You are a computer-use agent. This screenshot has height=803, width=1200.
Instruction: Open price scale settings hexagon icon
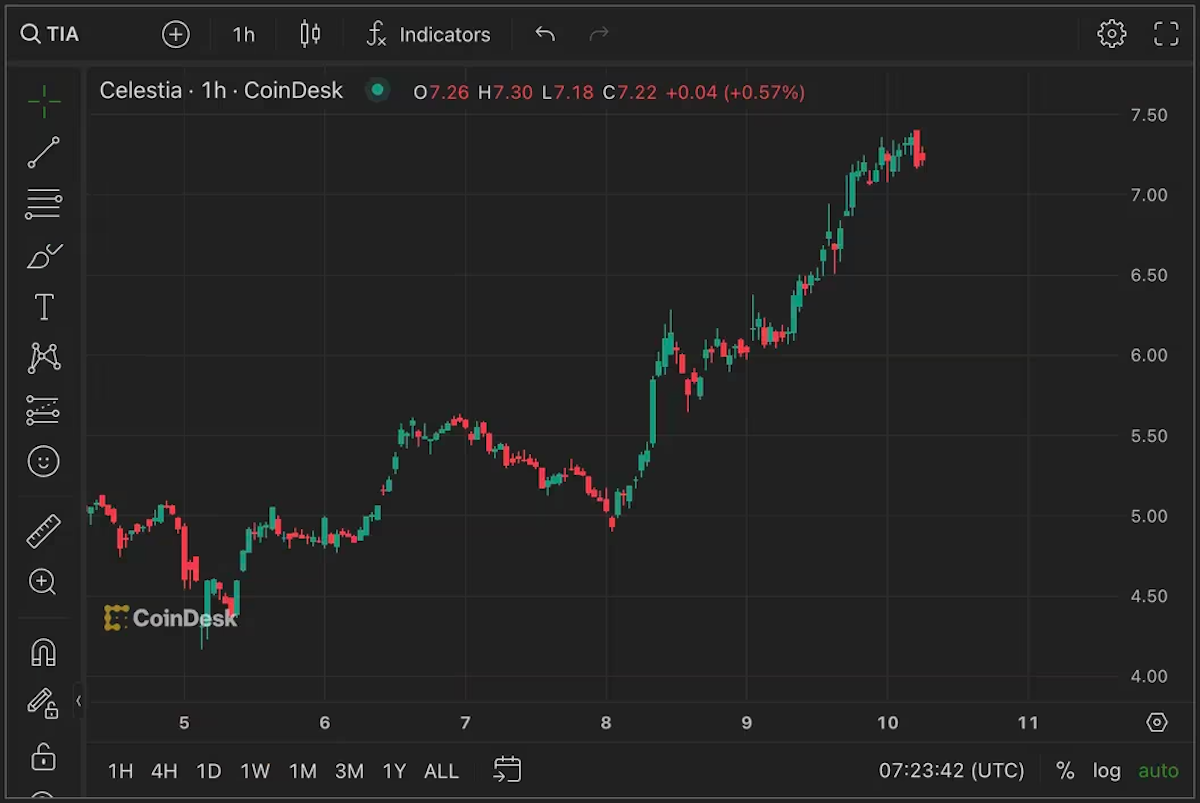coord(1157,722)
